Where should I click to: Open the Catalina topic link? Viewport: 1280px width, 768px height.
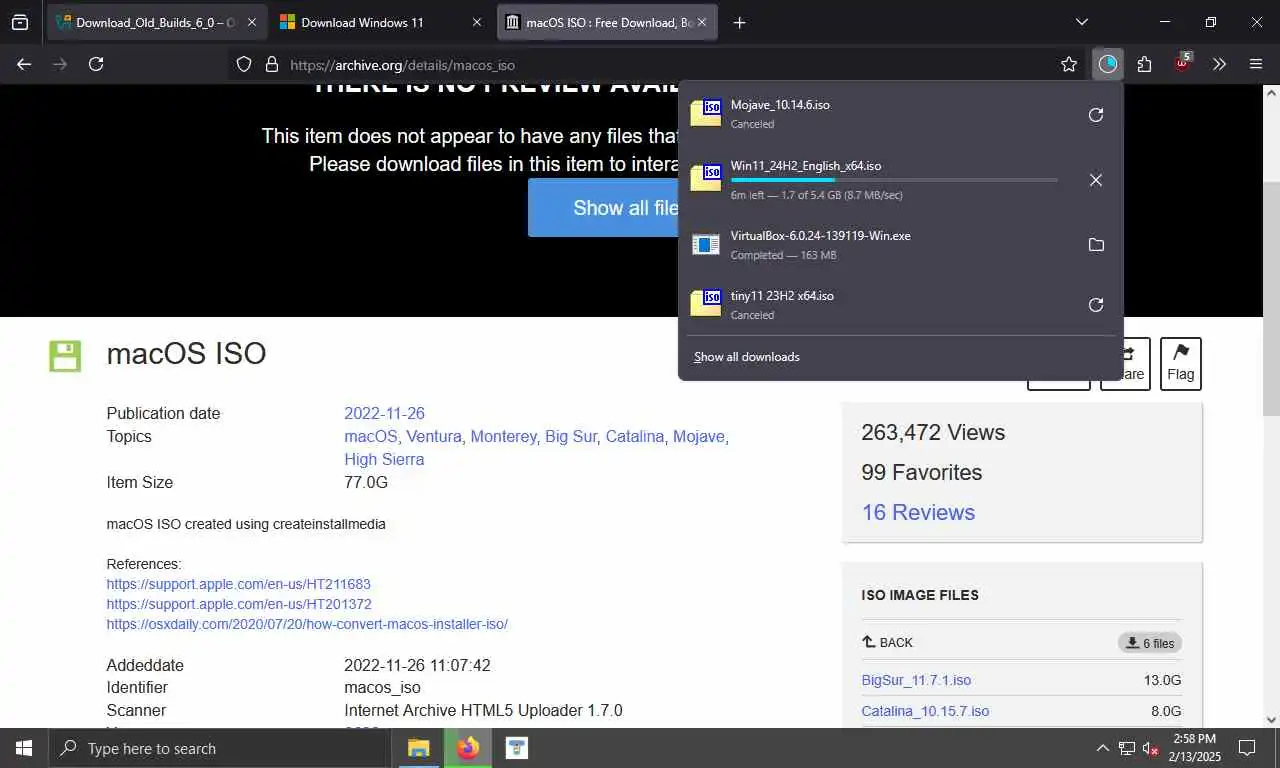pyautogui.click(x=635, y=436)
